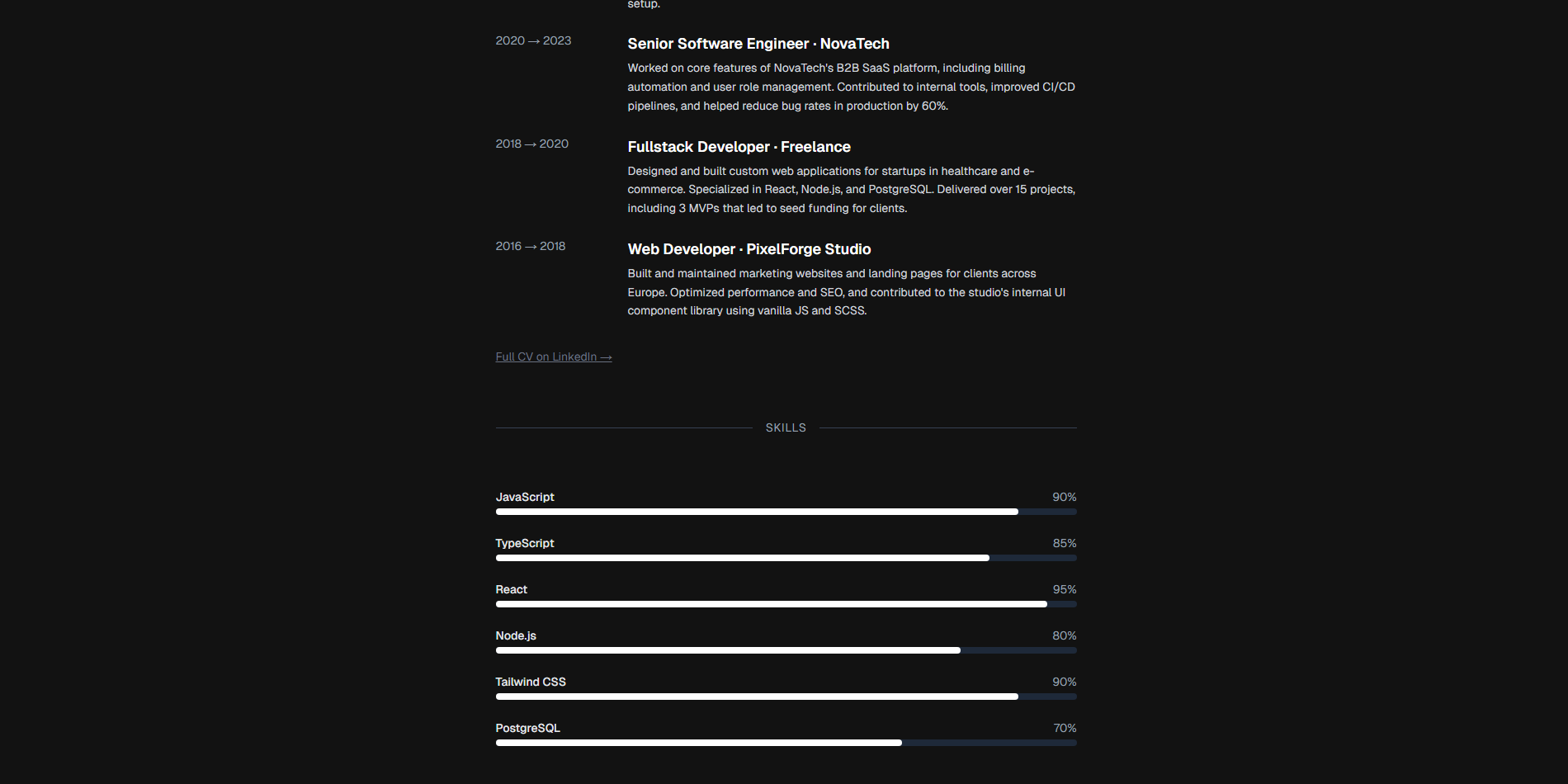The width and height of the screenshot is (1568, 784).
Task: Select the Web Developer · PixelForge Studio heading
Action: [x=749, y=249]
